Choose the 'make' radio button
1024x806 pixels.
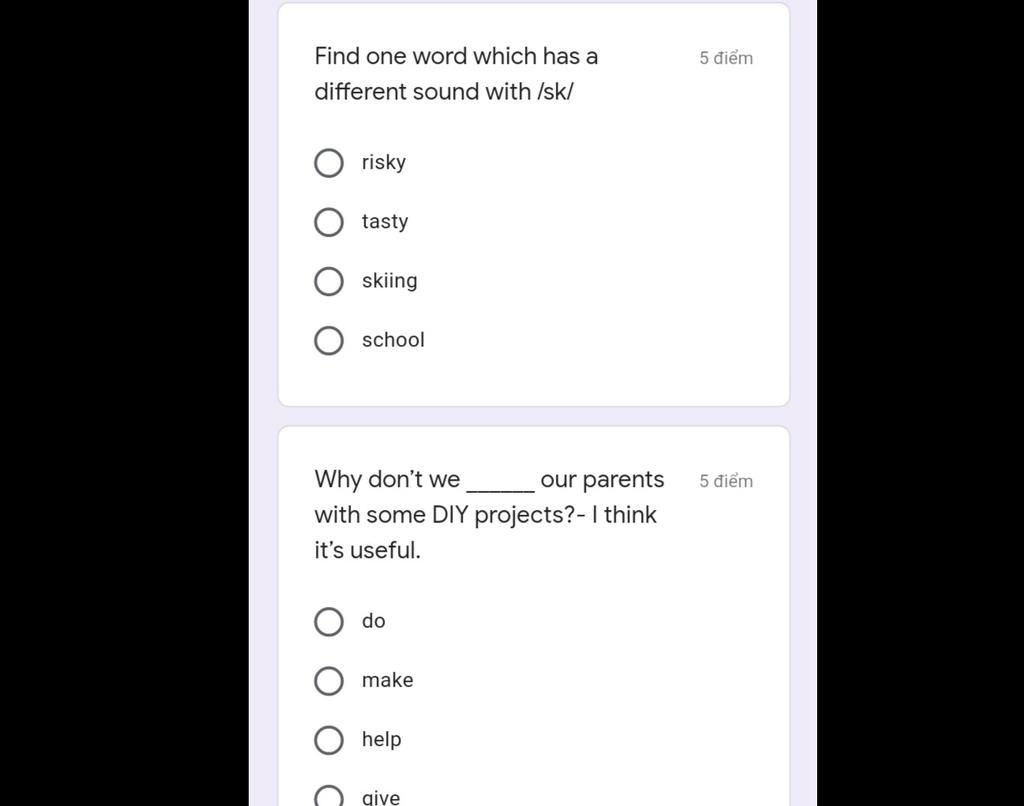(x=329, y=681)
